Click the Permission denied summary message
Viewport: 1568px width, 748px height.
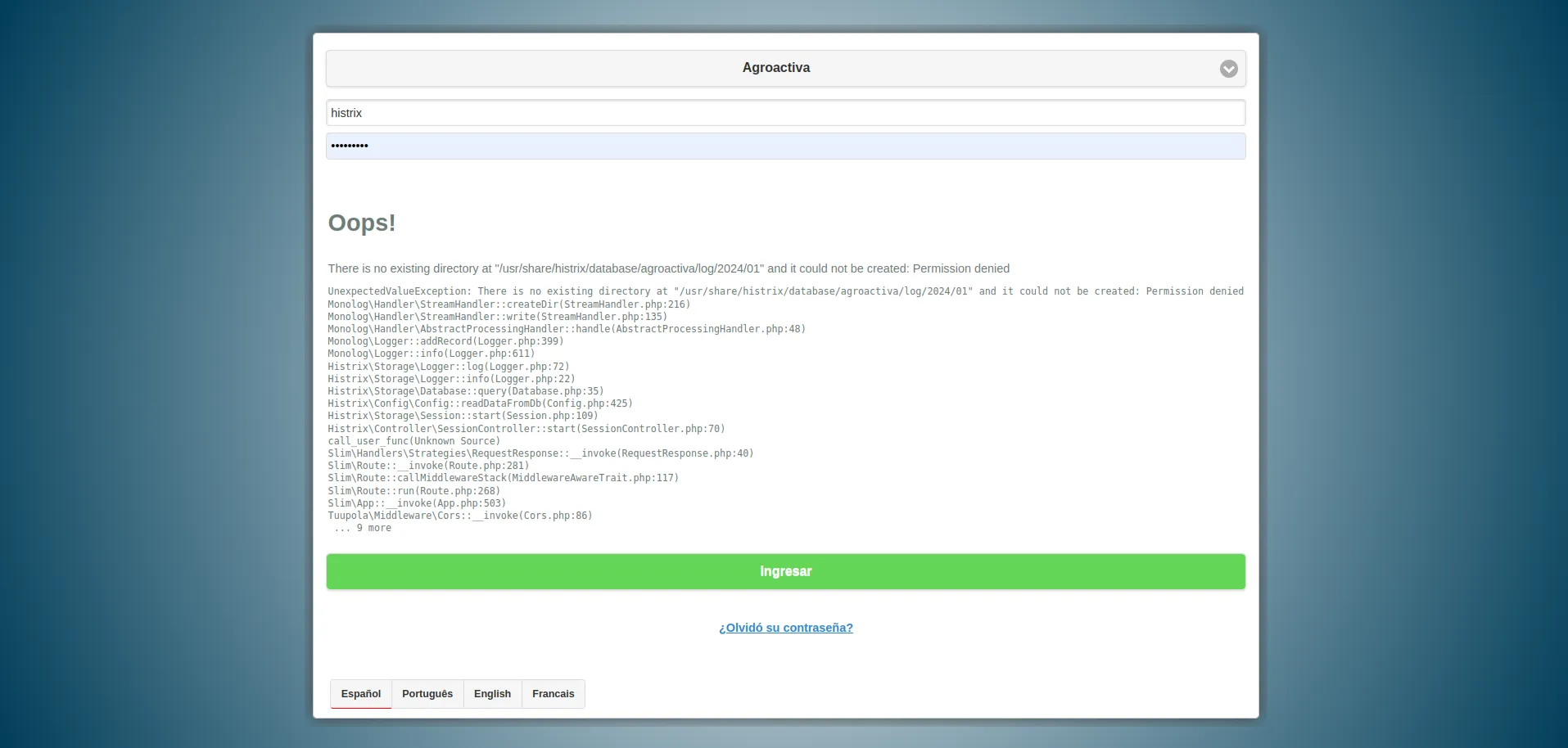(x=668, y=268)
